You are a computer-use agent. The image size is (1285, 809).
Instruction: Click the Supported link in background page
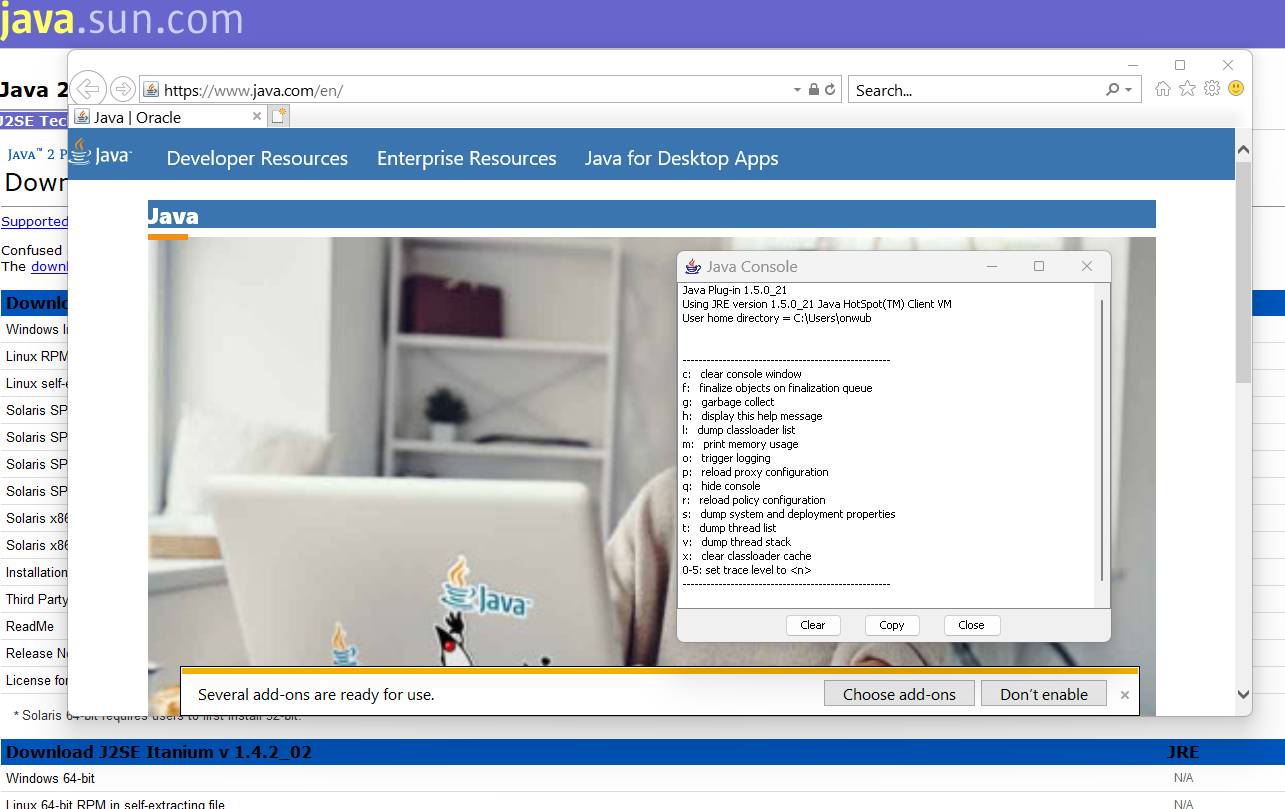pyautogui.click(x=35, y=222)
